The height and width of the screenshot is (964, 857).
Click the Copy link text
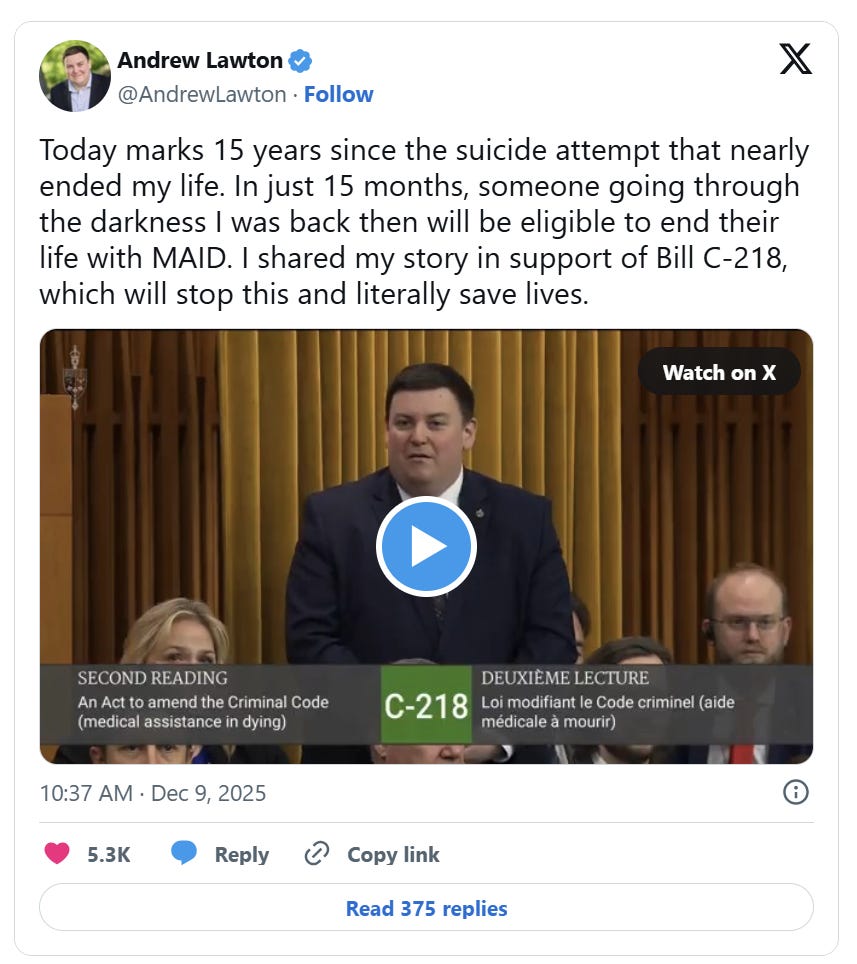pos(393,855)
